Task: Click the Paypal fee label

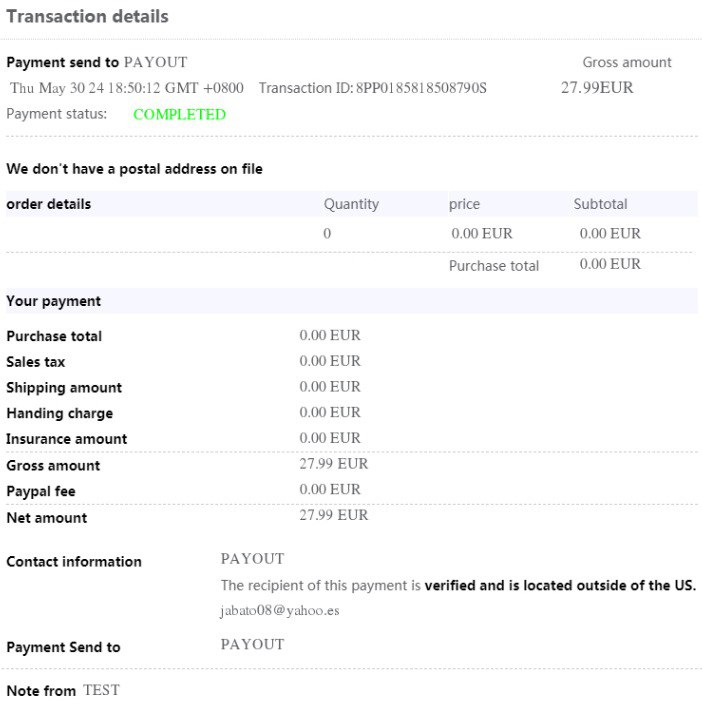Action: coord(40,491)
